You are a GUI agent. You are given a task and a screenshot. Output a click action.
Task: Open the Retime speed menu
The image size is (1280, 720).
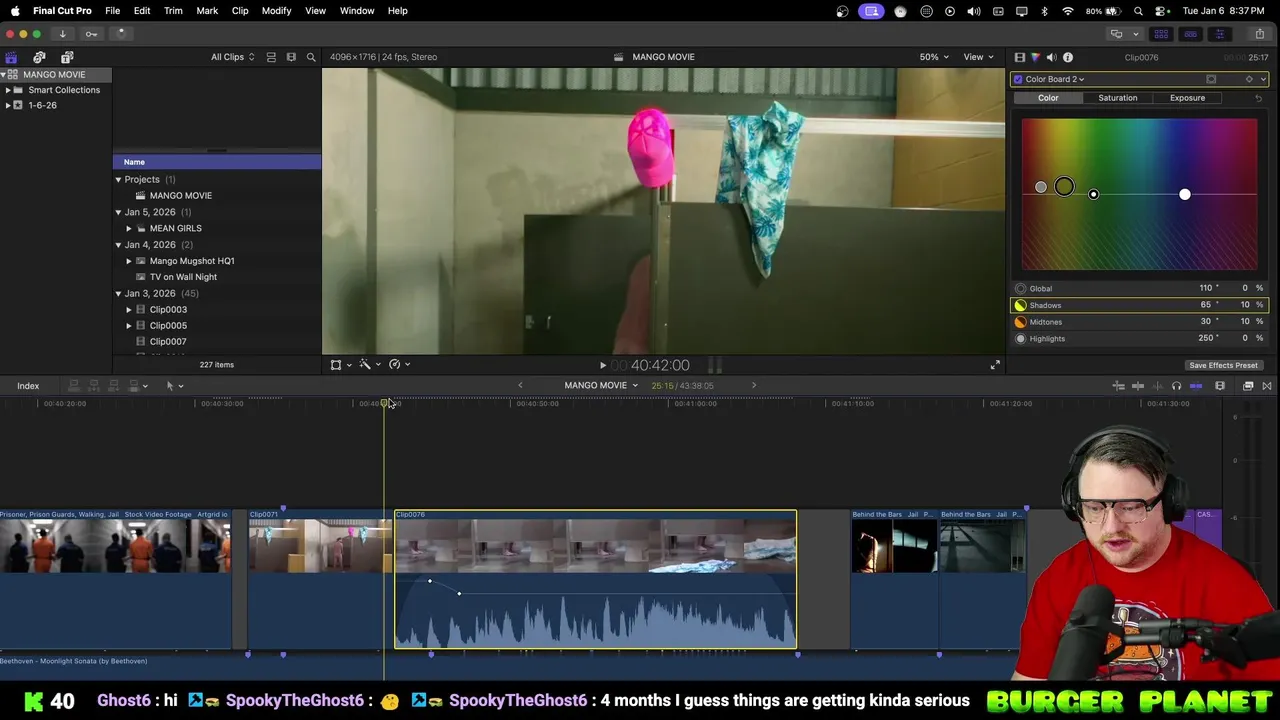399,365
